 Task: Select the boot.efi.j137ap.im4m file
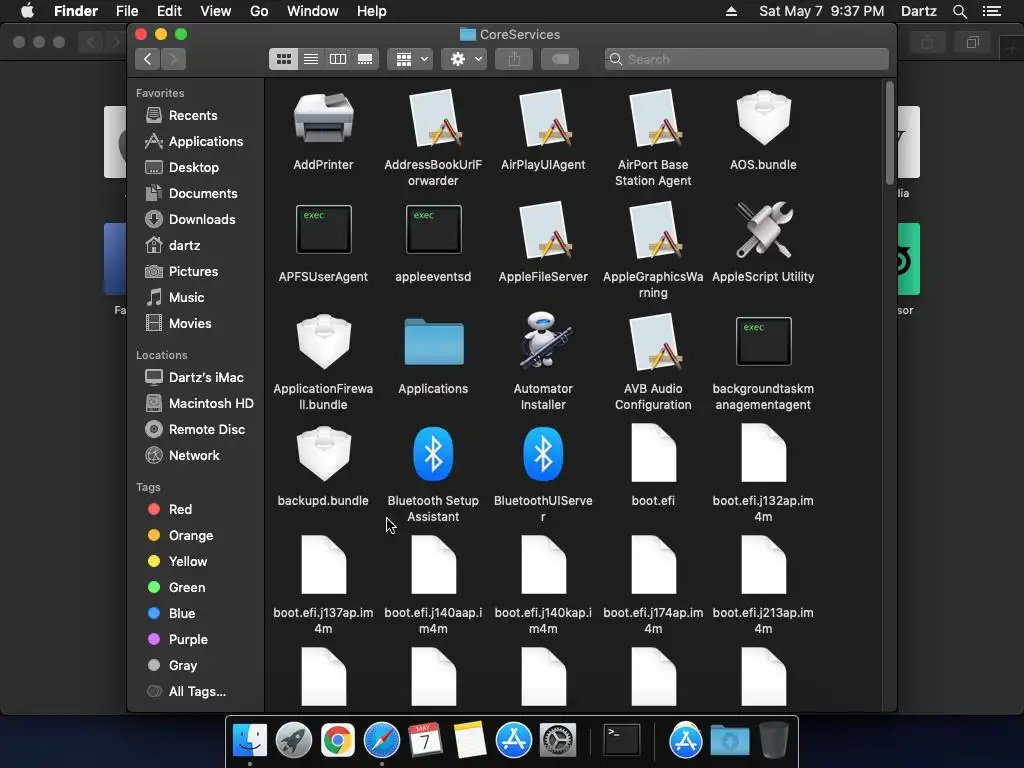323,566
